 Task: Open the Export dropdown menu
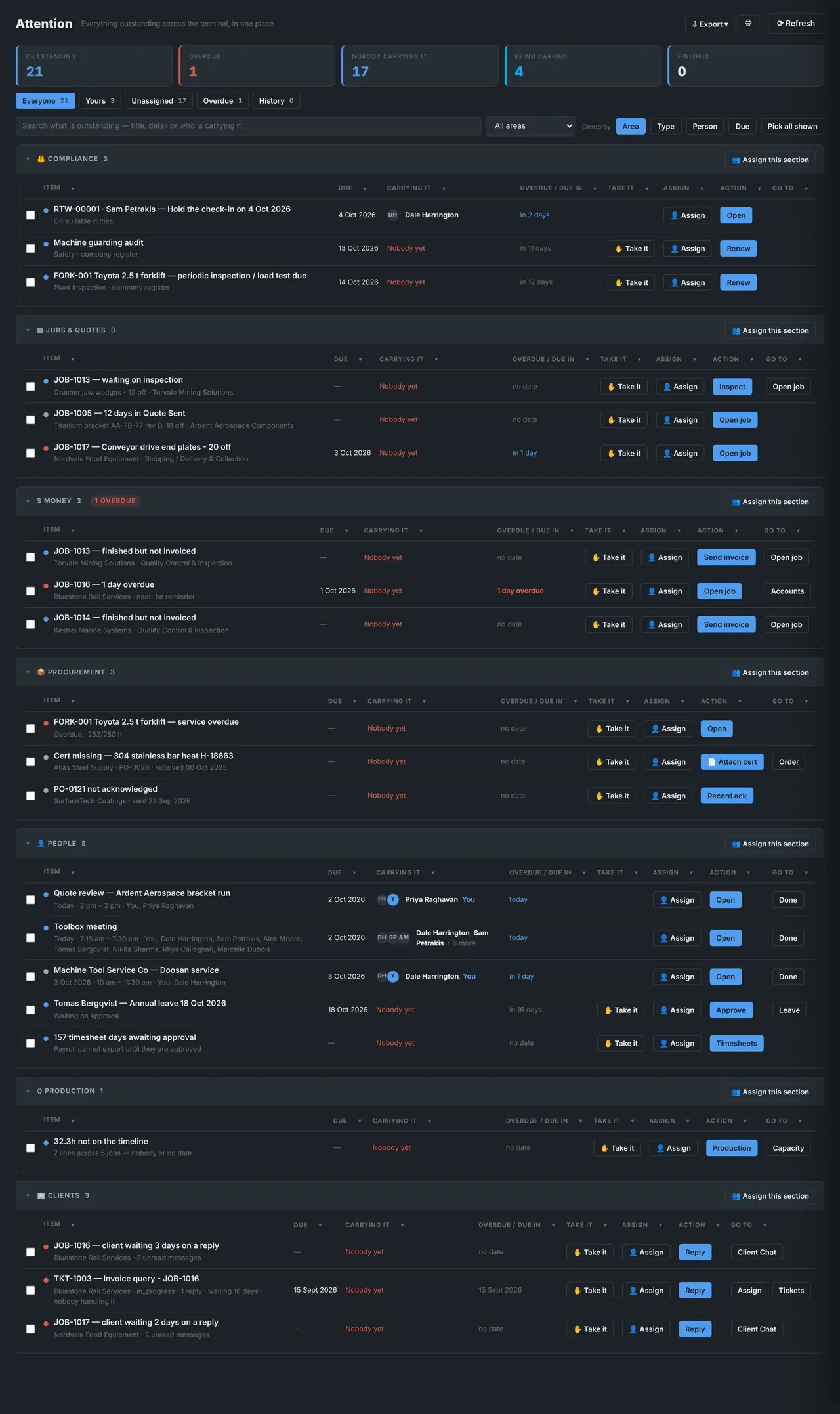coord(709,24)
